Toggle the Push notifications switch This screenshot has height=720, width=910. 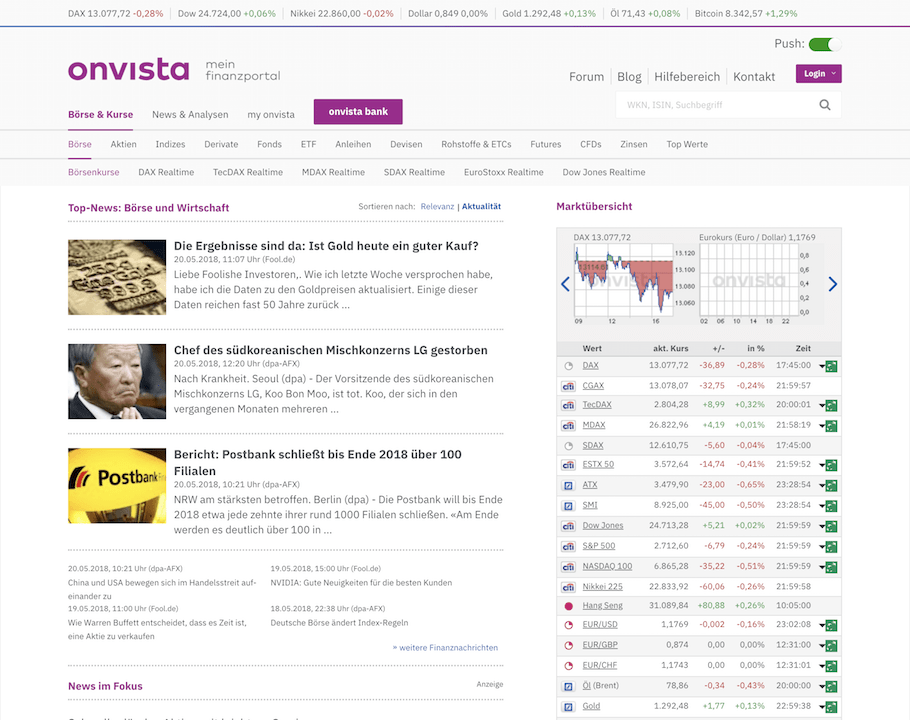click(x=824, y=44)
